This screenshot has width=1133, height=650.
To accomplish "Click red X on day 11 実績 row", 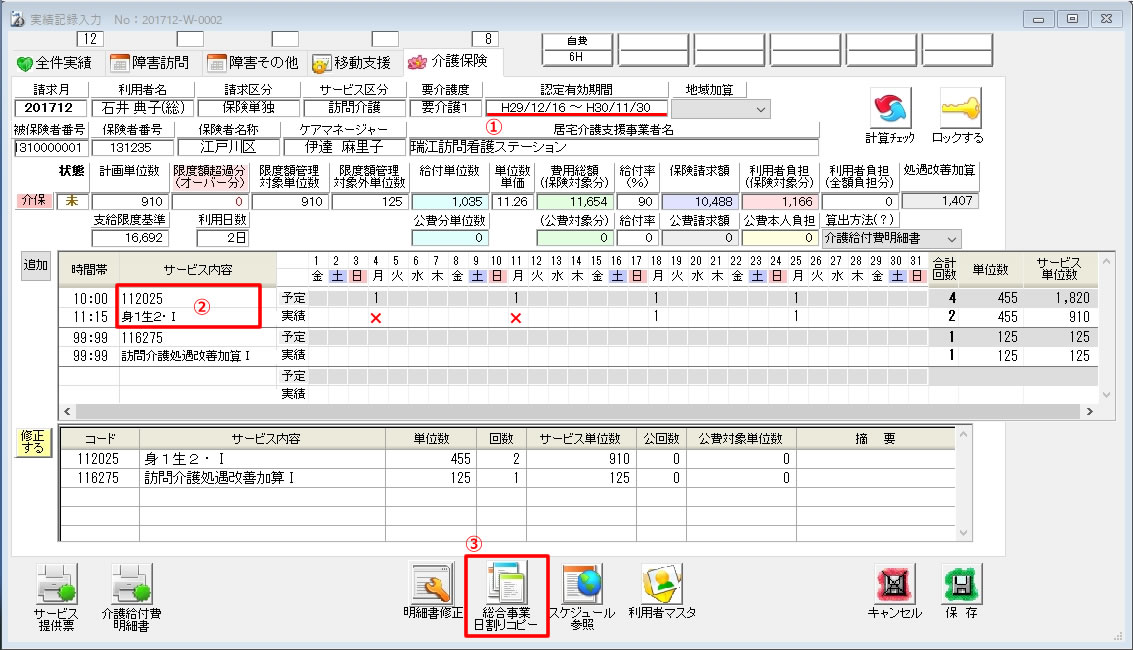I will coord(516,318).
